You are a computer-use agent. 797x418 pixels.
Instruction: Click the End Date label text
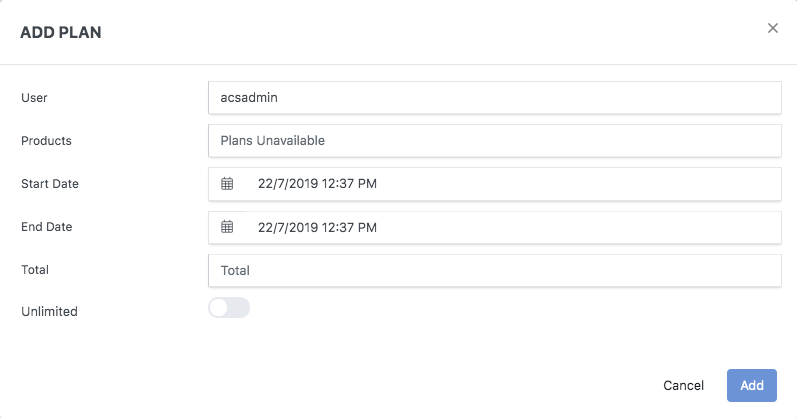pyautogui.click(x=47, y=227)
